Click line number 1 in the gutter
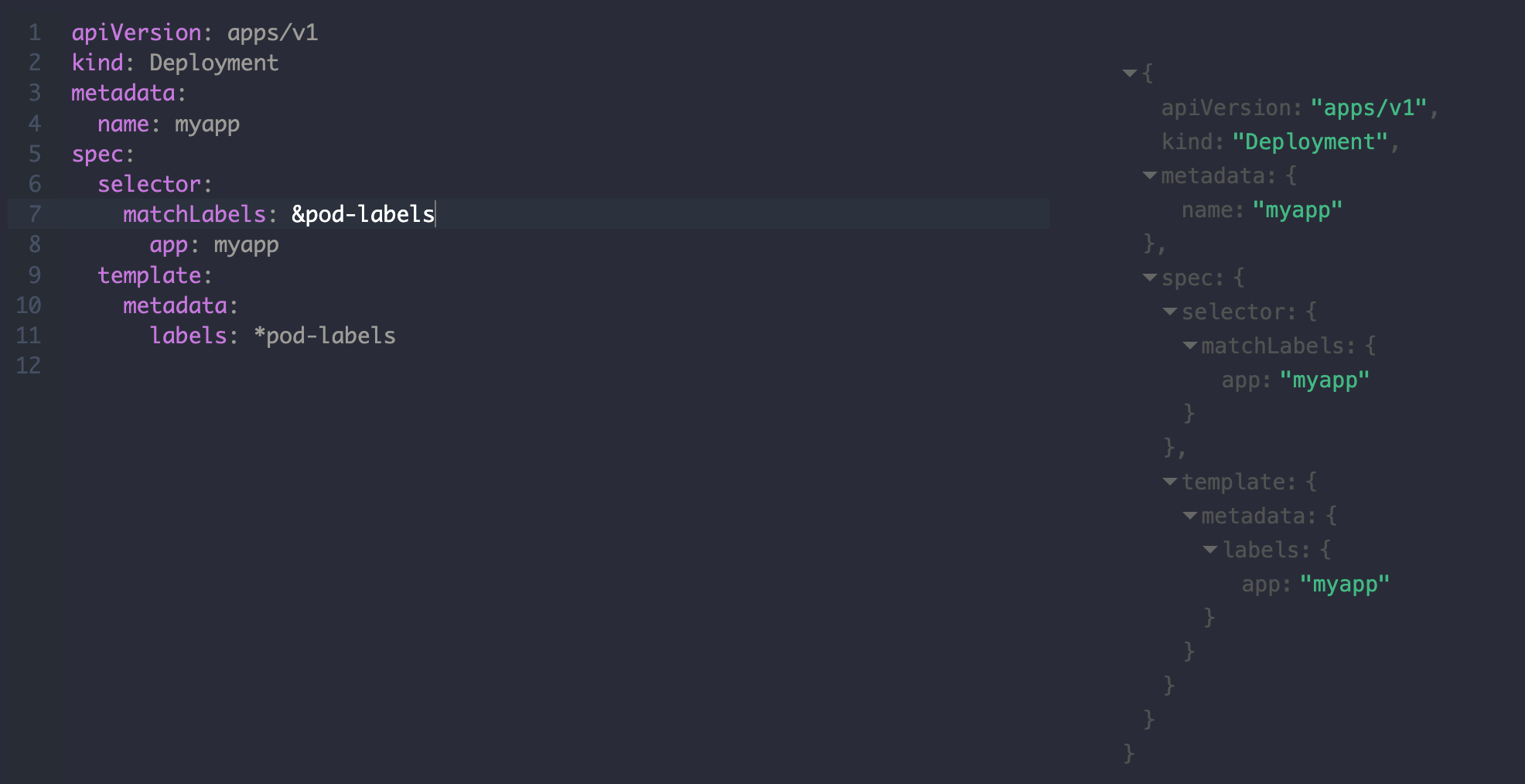Screen dimensions: 1525x784 click(35, 32)
